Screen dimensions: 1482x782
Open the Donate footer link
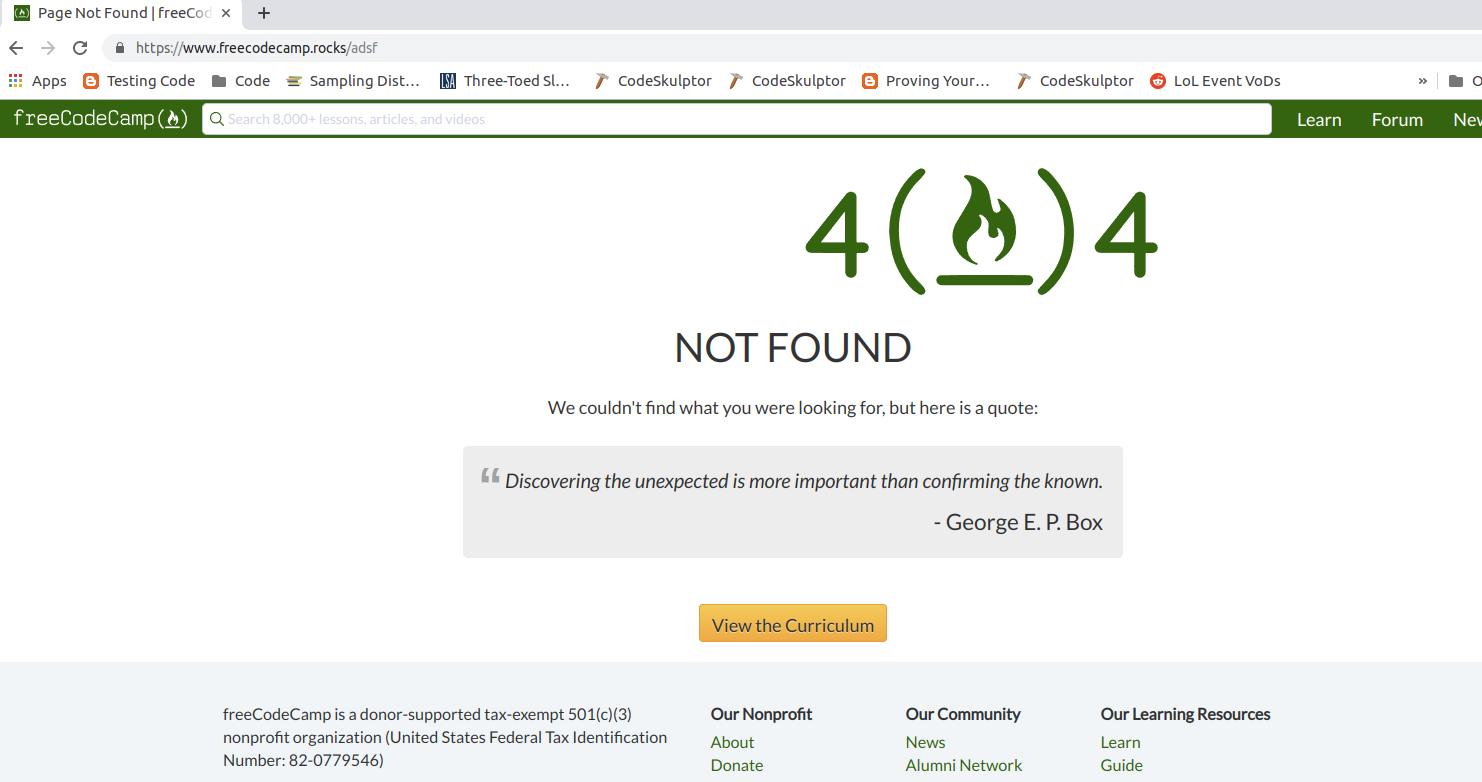[737, 765]
